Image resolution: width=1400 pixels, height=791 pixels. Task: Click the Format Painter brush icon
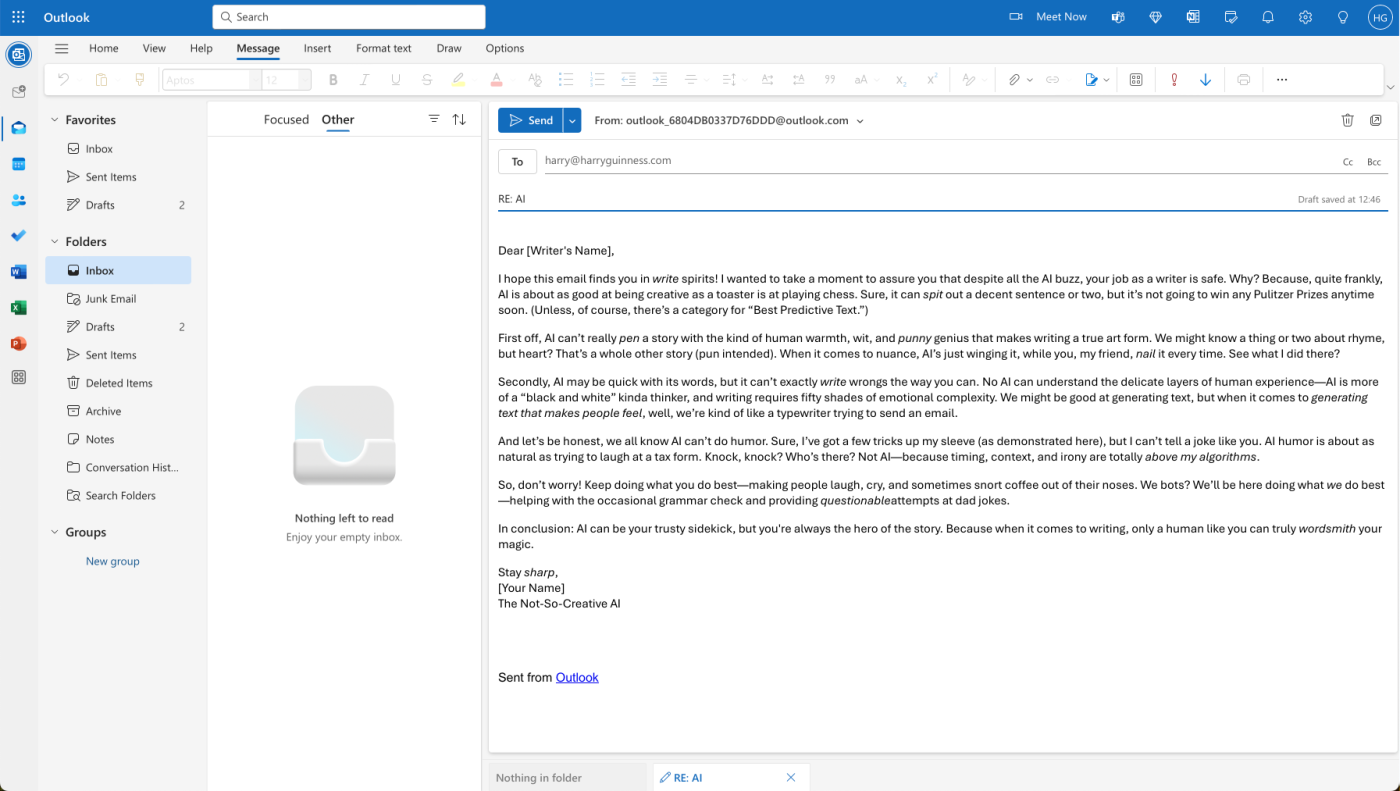coord(139,80)
